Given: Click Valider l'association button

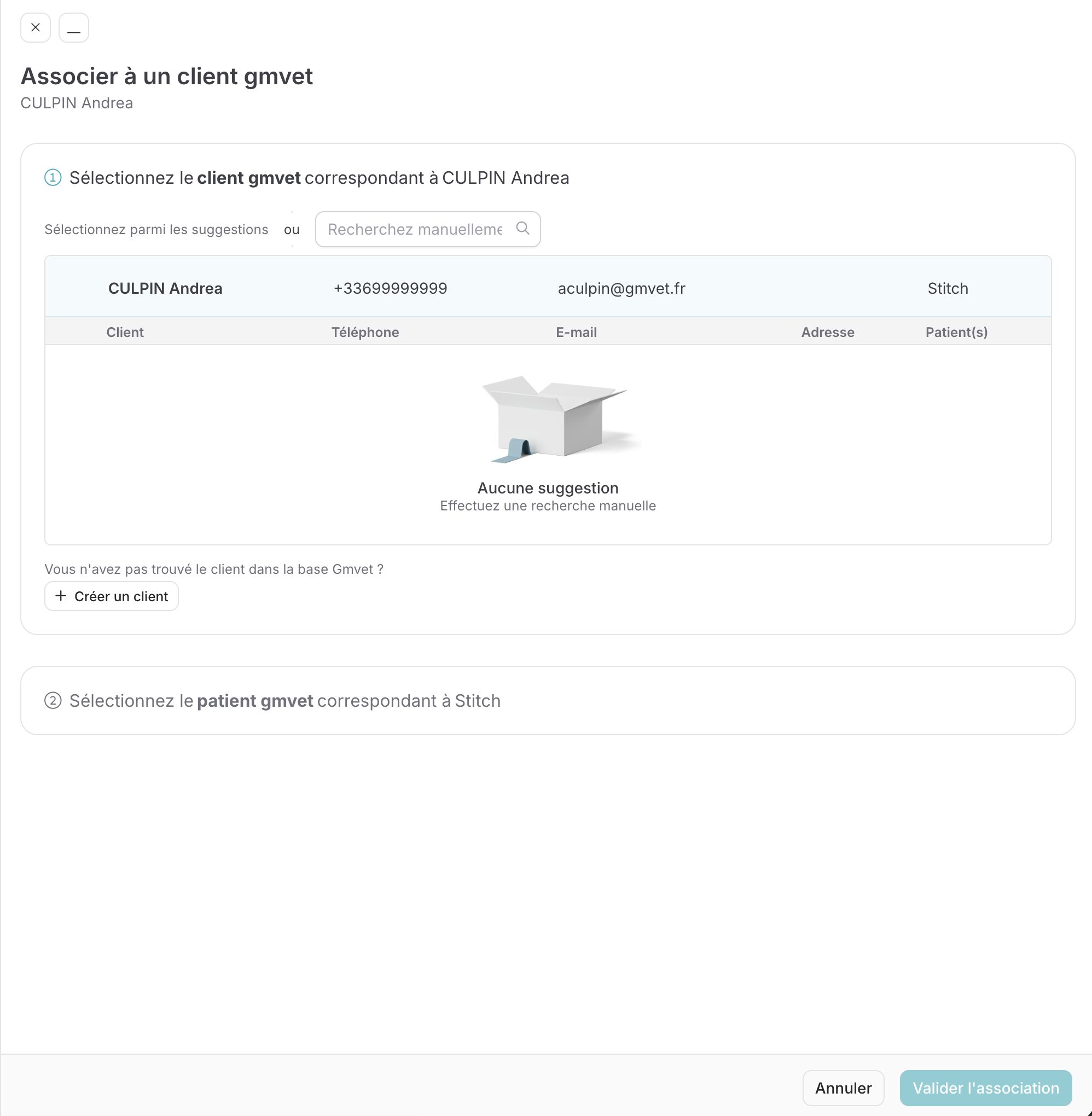Looking at the screenshot, I should [986, 1088].
